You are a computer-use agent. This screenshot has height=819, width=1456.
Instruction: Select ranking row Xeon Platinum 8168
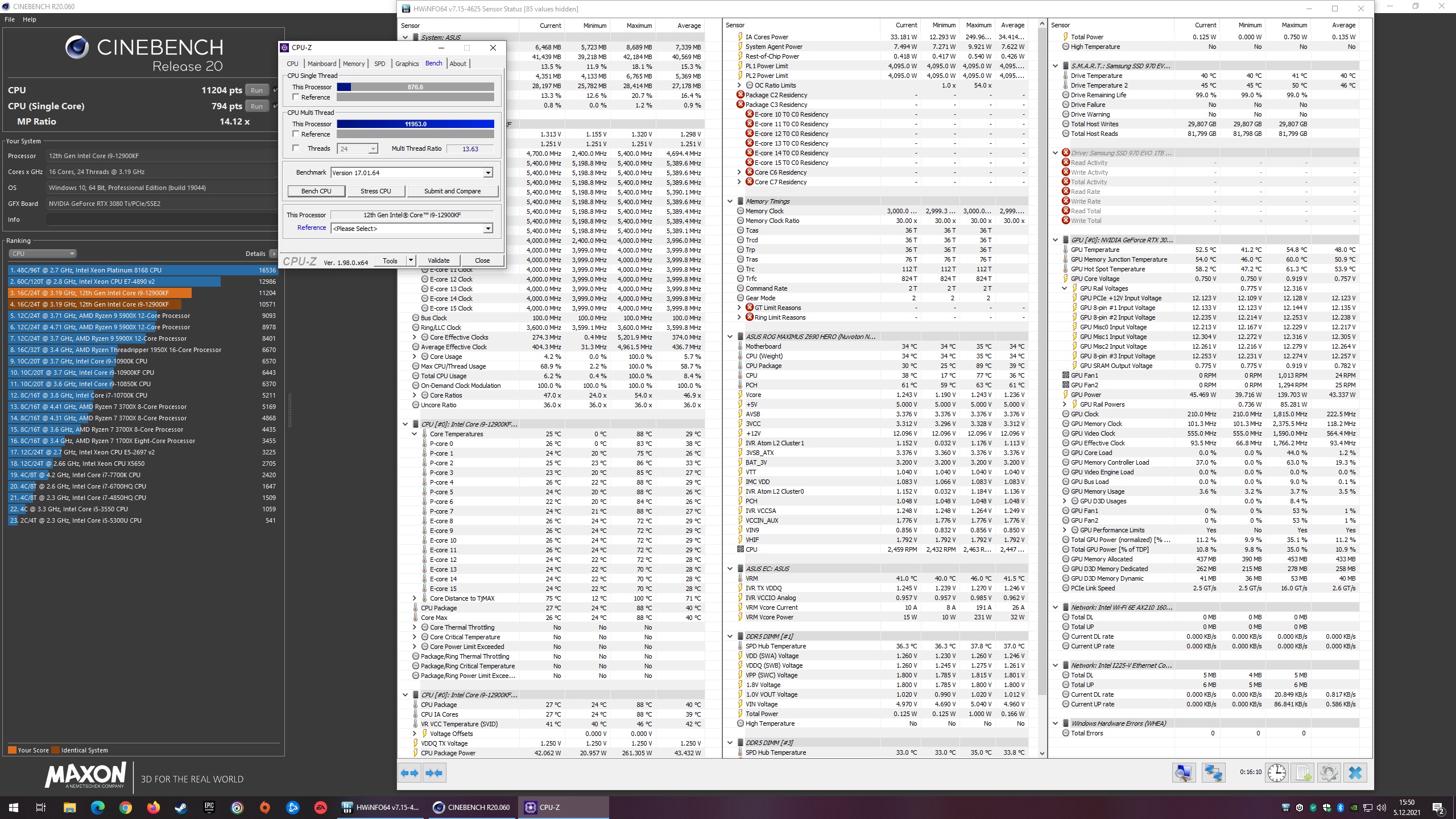142,270
